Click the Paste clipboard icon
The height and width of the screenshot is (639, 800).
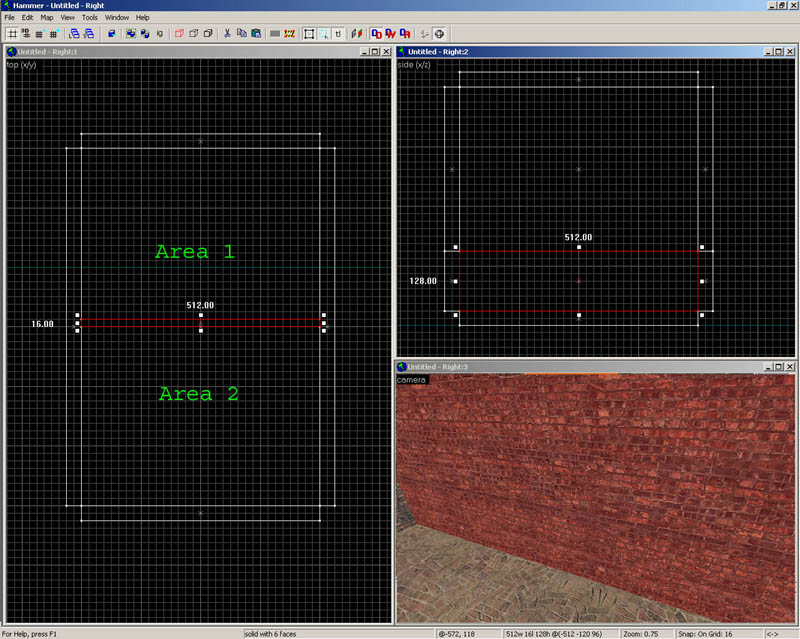point(256,33)
